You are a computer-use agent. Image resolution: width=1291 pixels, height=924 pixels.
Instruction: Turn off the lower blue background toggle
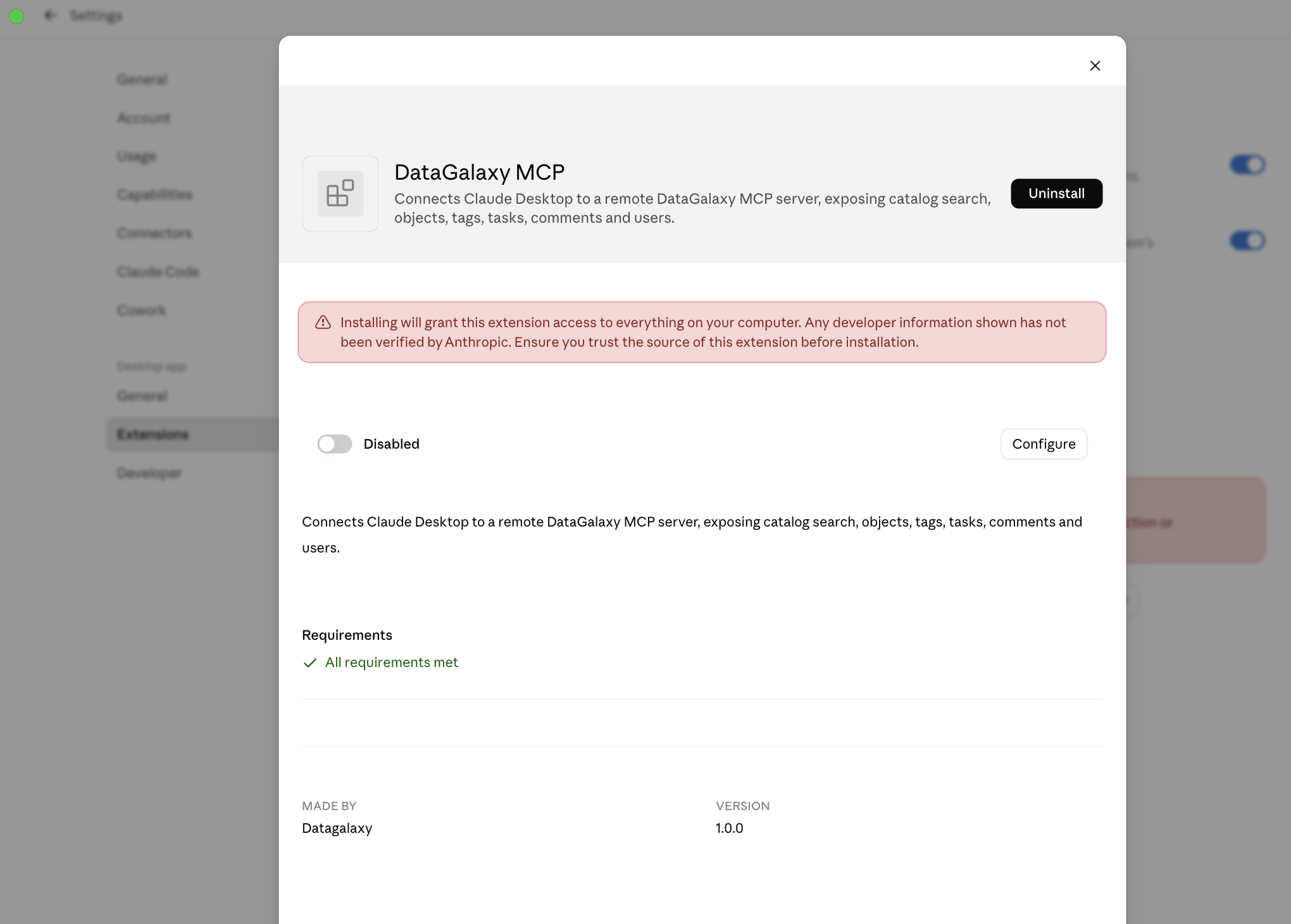(x=1247, y=240)
